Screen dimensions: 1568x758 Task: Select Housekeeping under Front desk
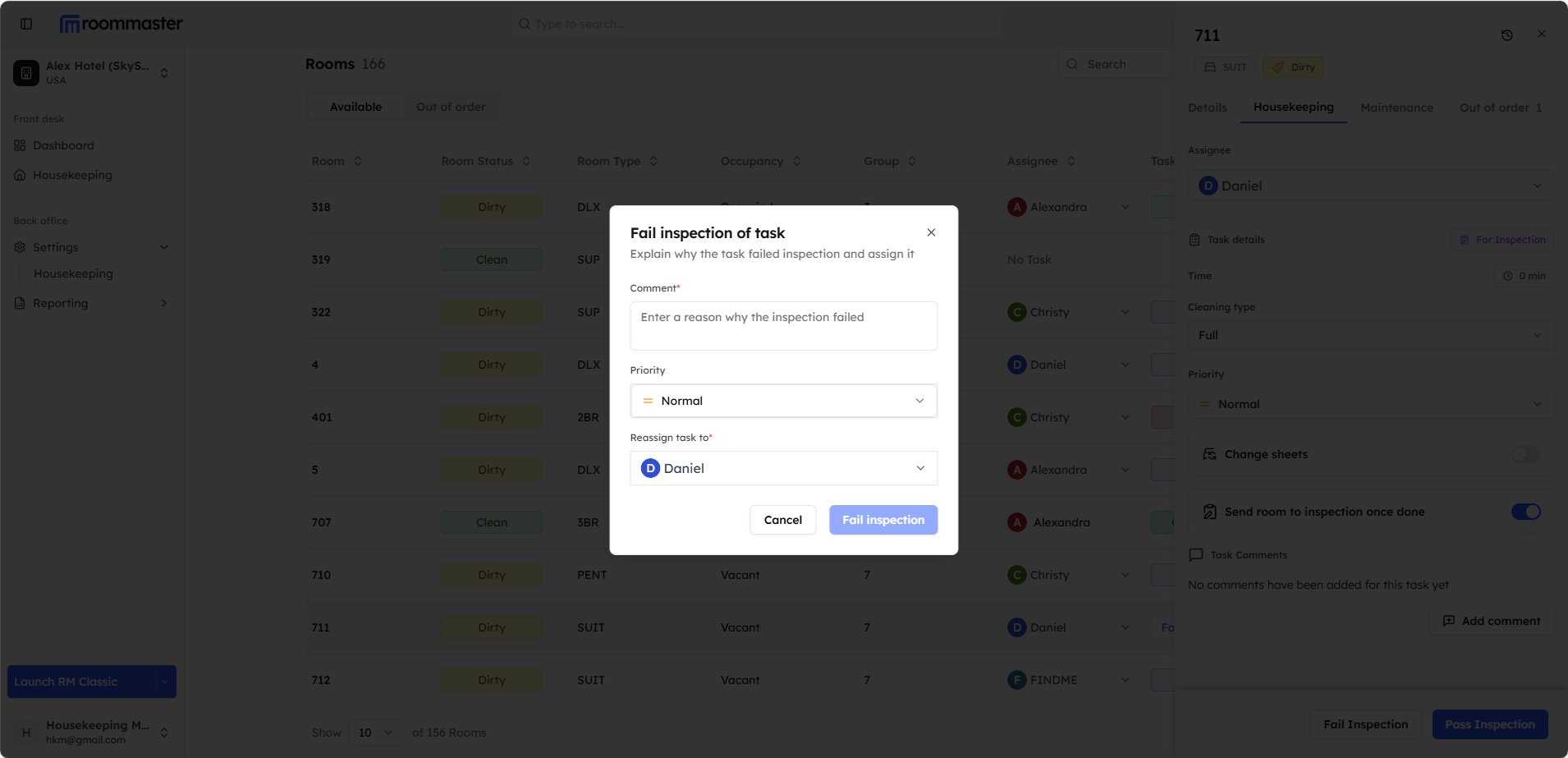72,175
